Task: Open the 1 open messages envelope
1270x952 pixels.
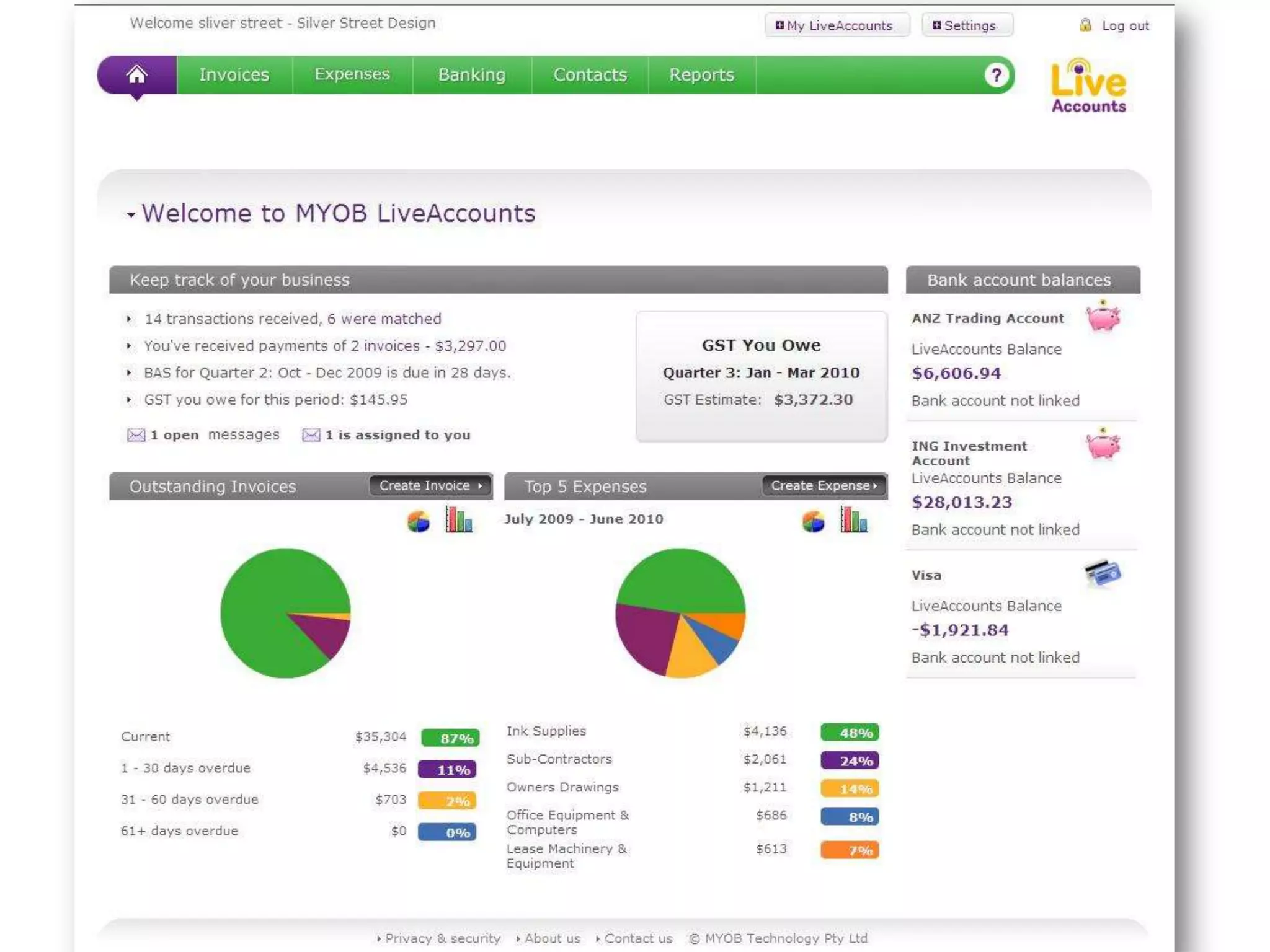Action: 136,435
